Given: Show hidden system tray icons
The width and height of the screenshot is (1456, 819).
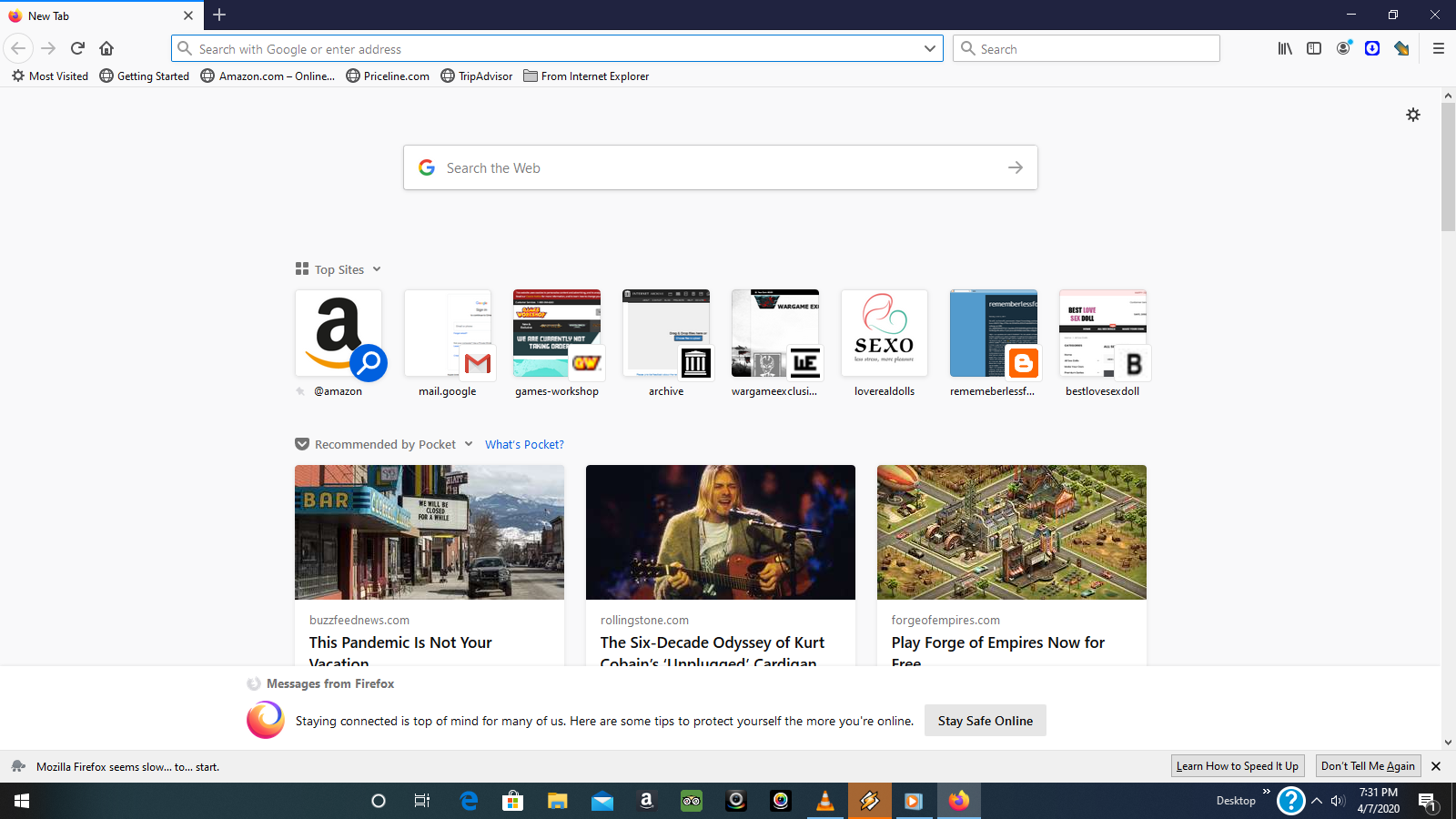Looking at the screenshot, I should [1316, 801].
